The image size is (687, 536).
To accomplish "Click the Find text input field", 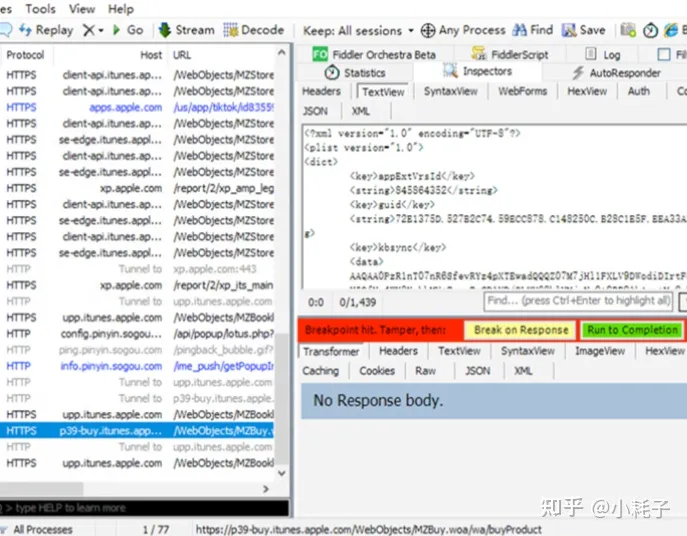I will point(578,301).
